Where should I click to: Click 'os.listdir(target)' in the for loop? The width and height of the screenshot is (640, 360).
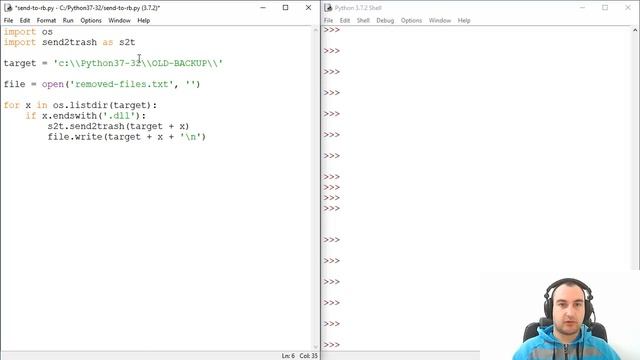tap(102, 105)
